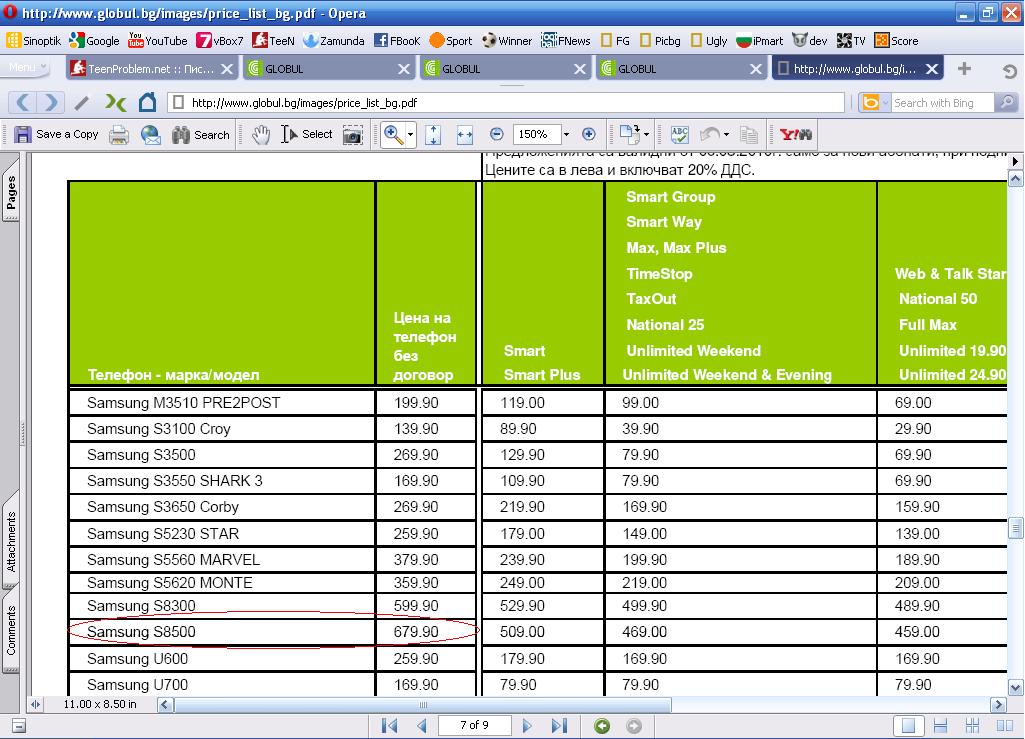This screenshot has width=1025, height=739.
Task: Click the panel toggle icon at bottom-left status bar
Action: [x=19, y=725]
